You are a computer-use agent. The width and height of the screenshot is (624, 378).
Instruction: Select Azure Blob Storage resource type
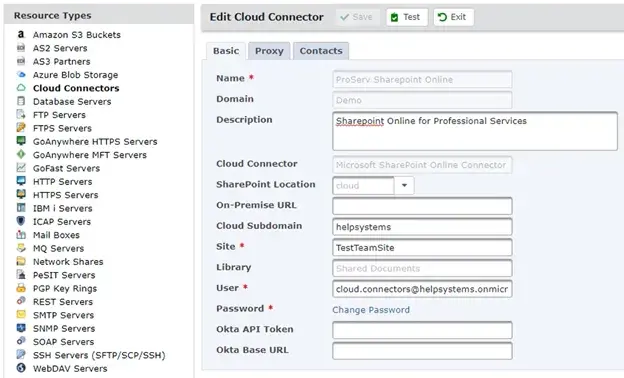(x=76, y=75)
